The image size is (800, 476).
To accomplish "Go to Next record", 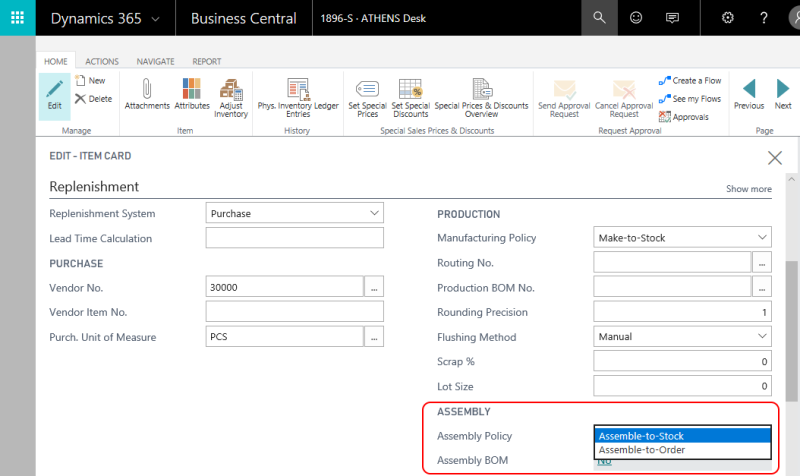I will tap(783, 94).
